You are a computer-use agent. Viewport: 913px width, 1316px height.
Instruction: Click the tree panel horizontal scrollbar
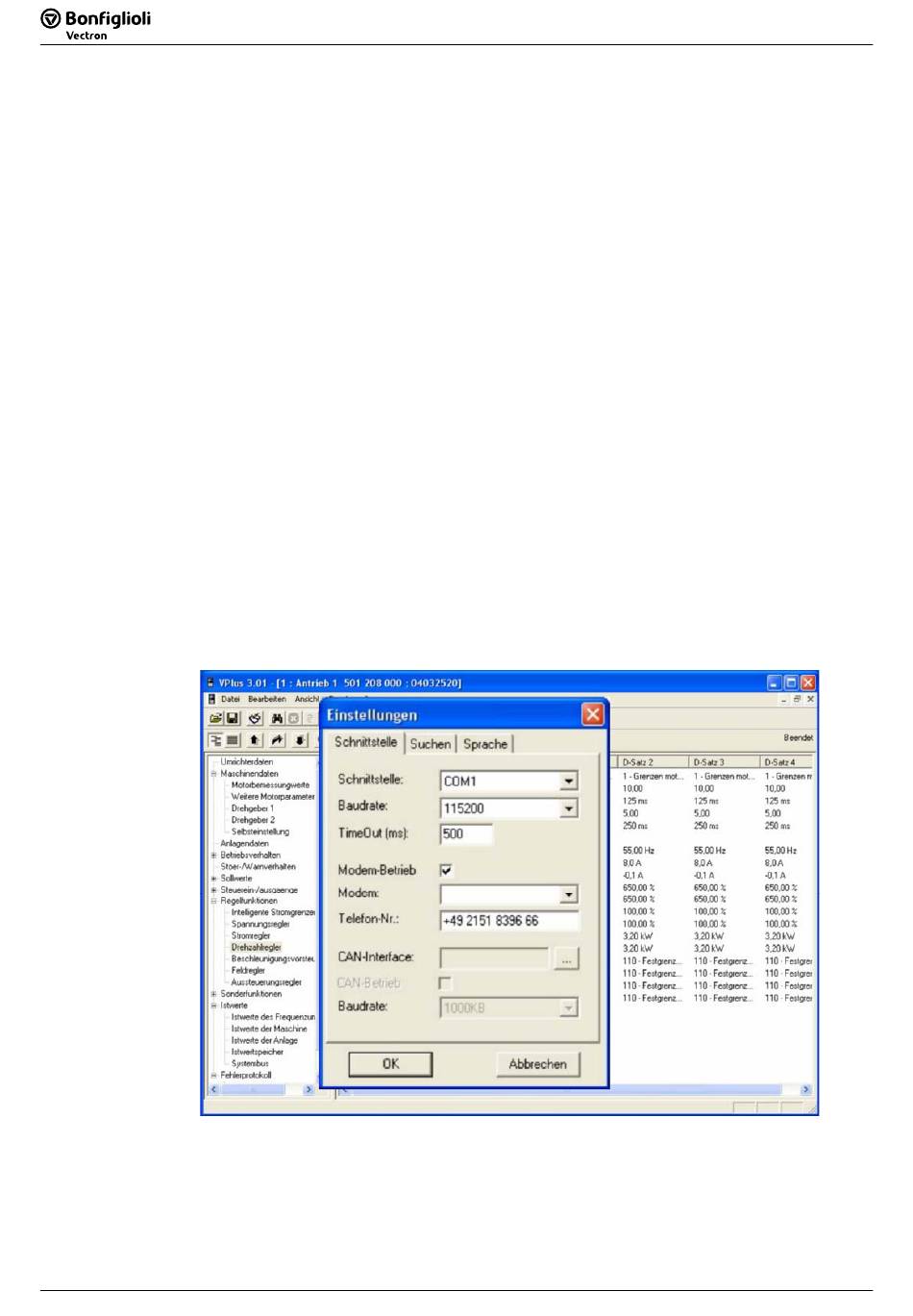[x=259, y=1089]
